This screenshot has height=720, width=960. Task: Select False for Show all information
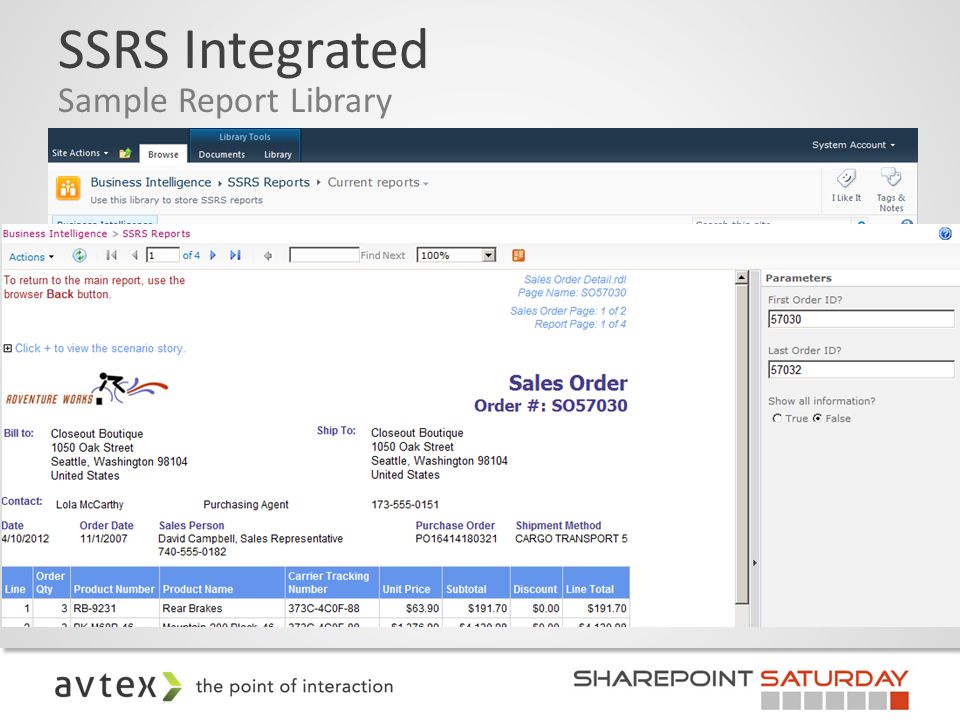[817, 418]
